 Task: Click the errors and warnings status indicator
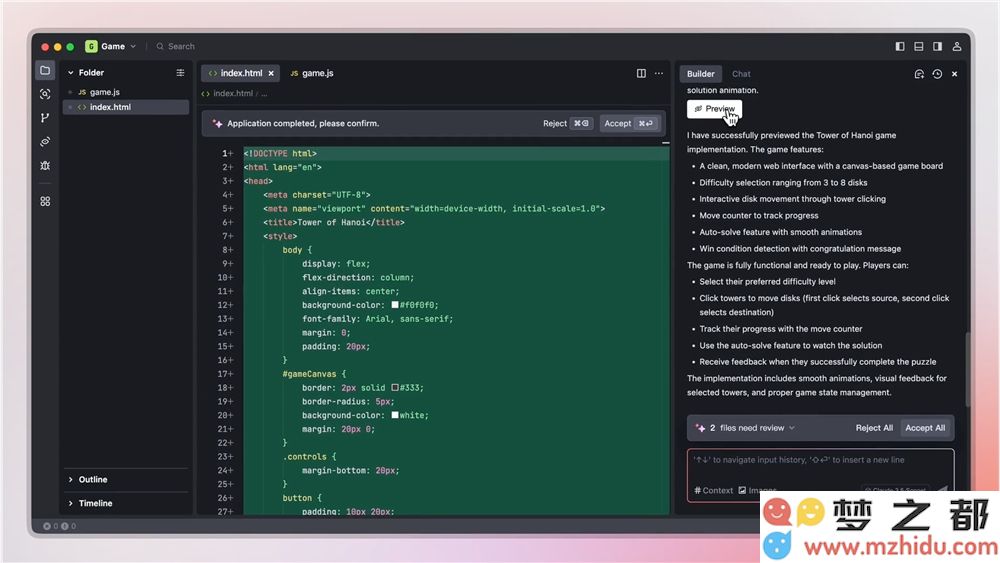(59, 526)
